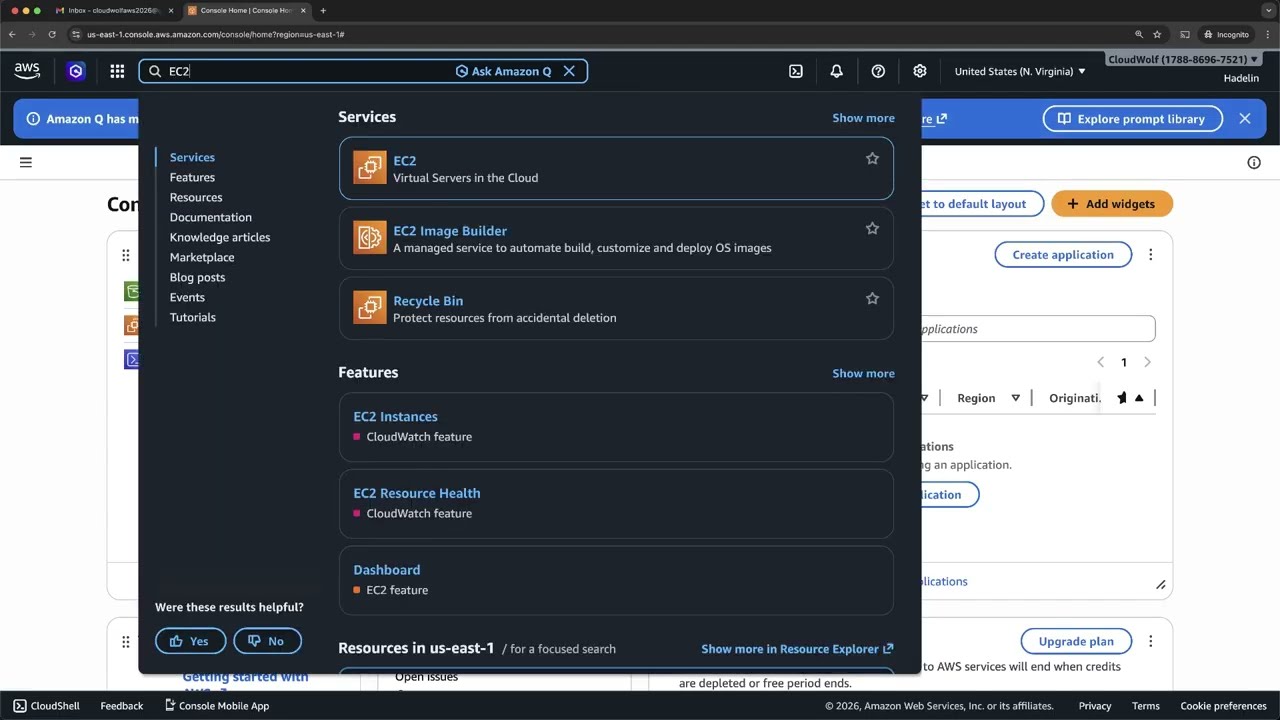Close the Amazon Q banner
The width and height of the screenshot is (1280, 720).
tap(1245, 118)
